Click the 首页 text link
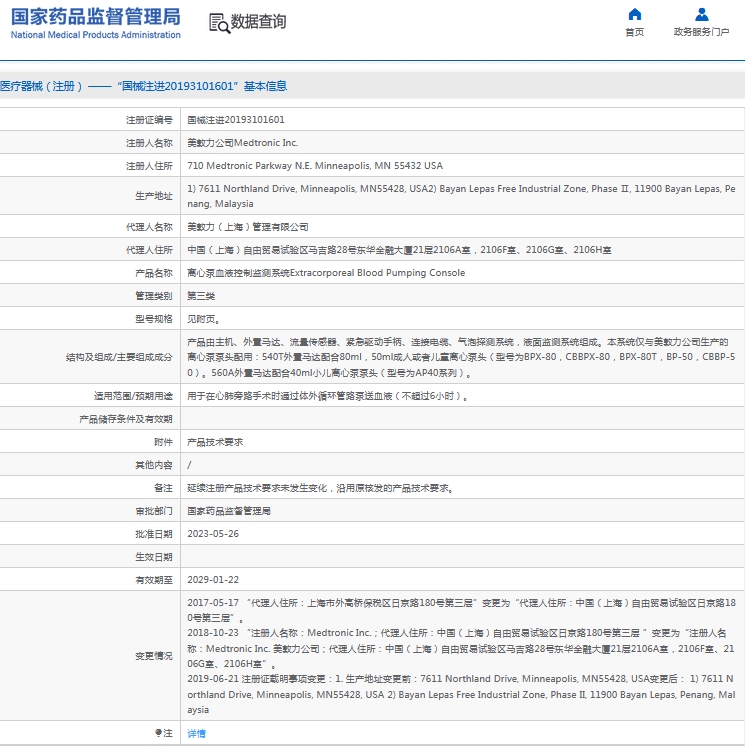Image resolution: width=745 pixels, height=749 pixels. click(634, 32)
